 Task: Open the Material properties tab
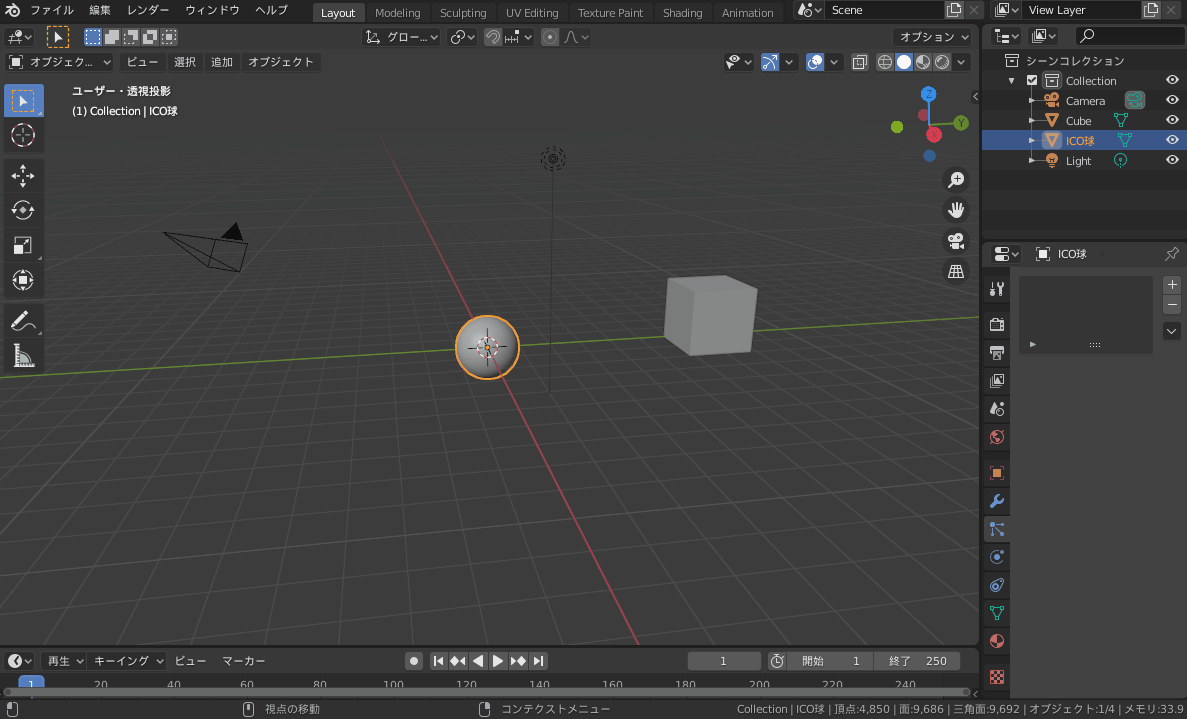(x=996, y=641)
